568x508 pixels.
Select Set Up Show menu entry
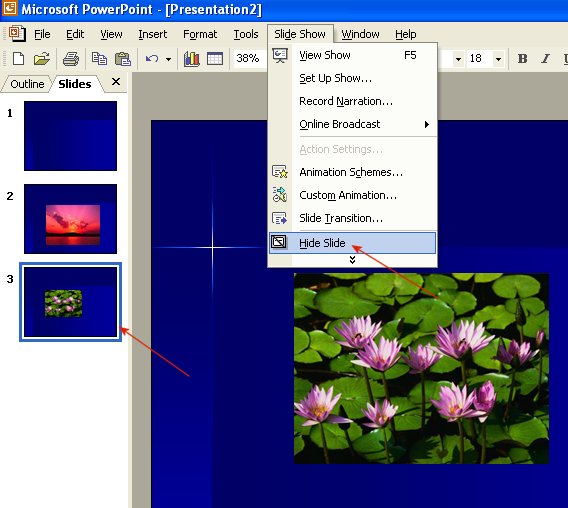[352, 78]
